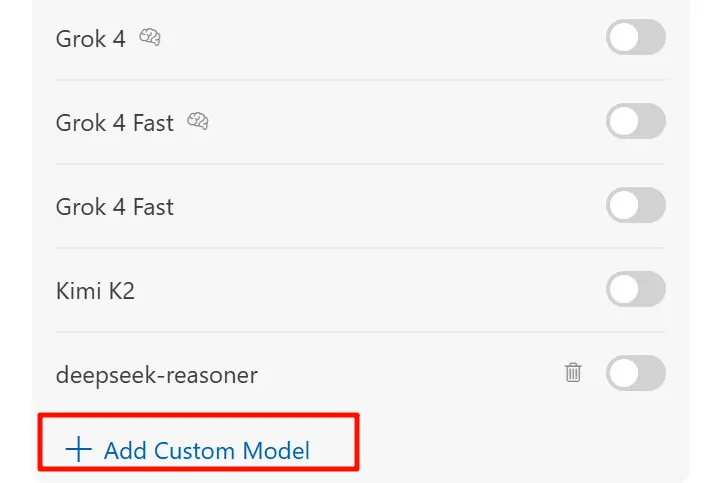724x483 pixels.
Task: Select the Grok 4 Fast label without brain icon
Action: [x=115, y=207]
